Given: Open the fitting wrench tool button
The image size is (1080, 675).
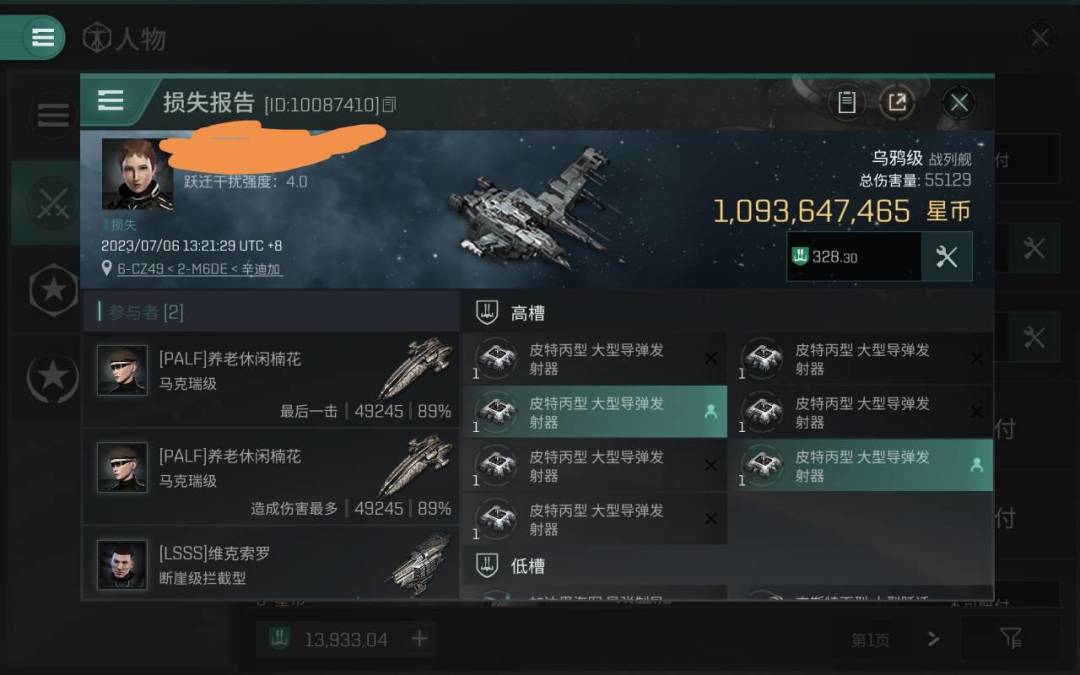Looking at the screenshot, I should [x=946, y=256].
